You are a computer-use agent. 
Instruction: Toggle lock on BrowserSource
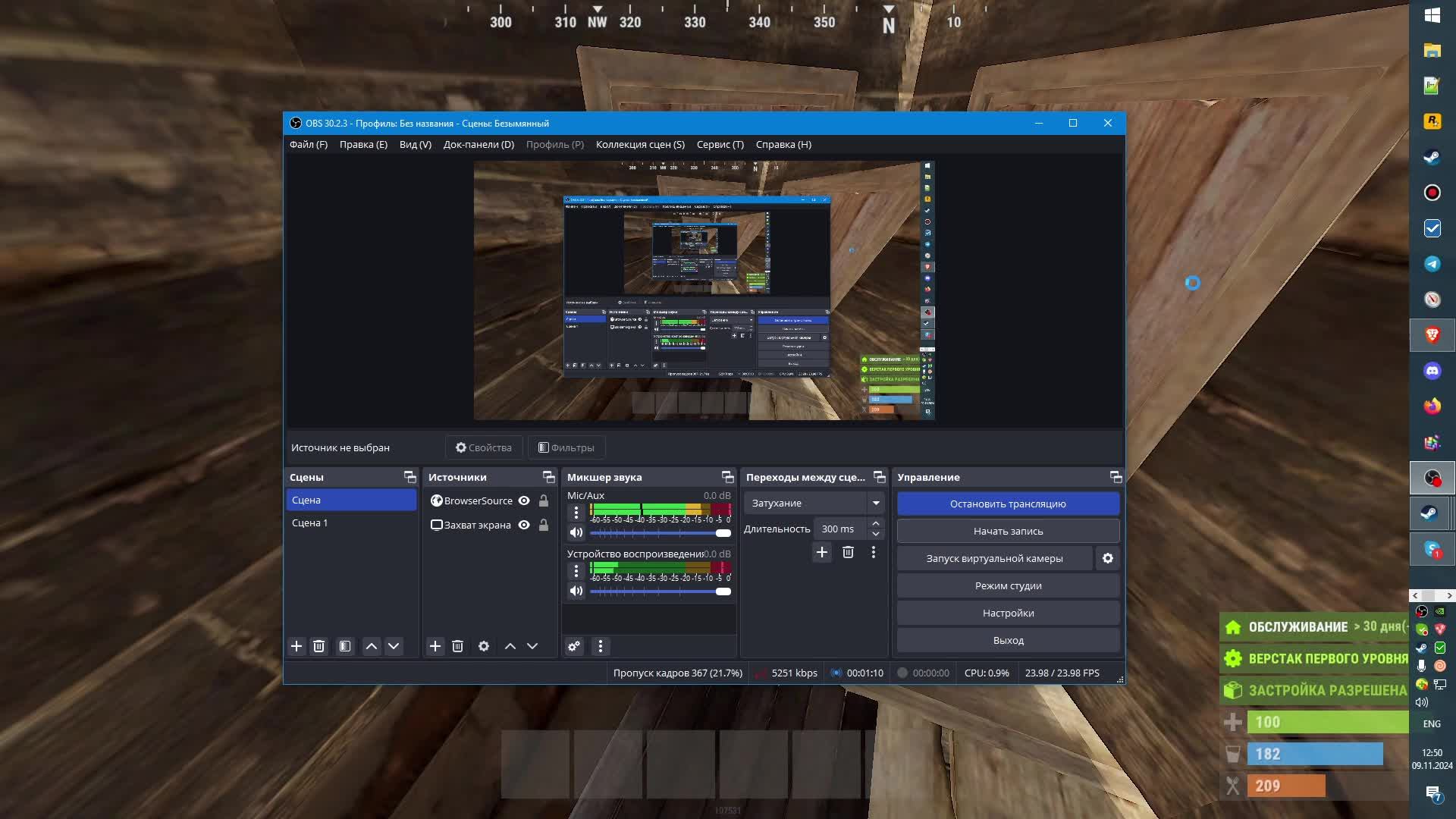point(544,500)
